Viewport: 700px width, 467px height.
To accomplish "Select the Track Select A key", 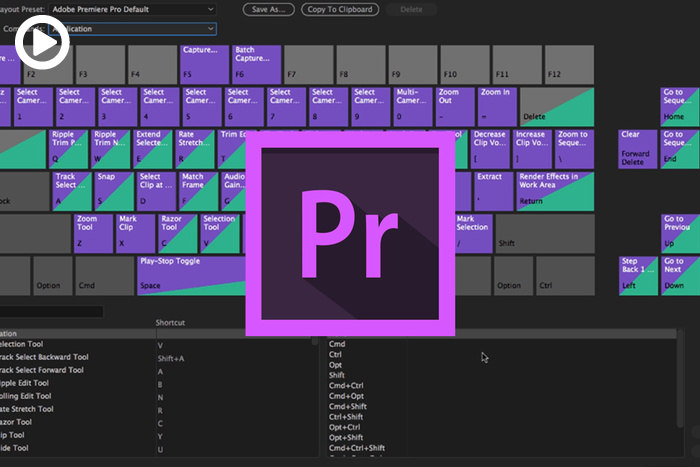I will (72, 192).
